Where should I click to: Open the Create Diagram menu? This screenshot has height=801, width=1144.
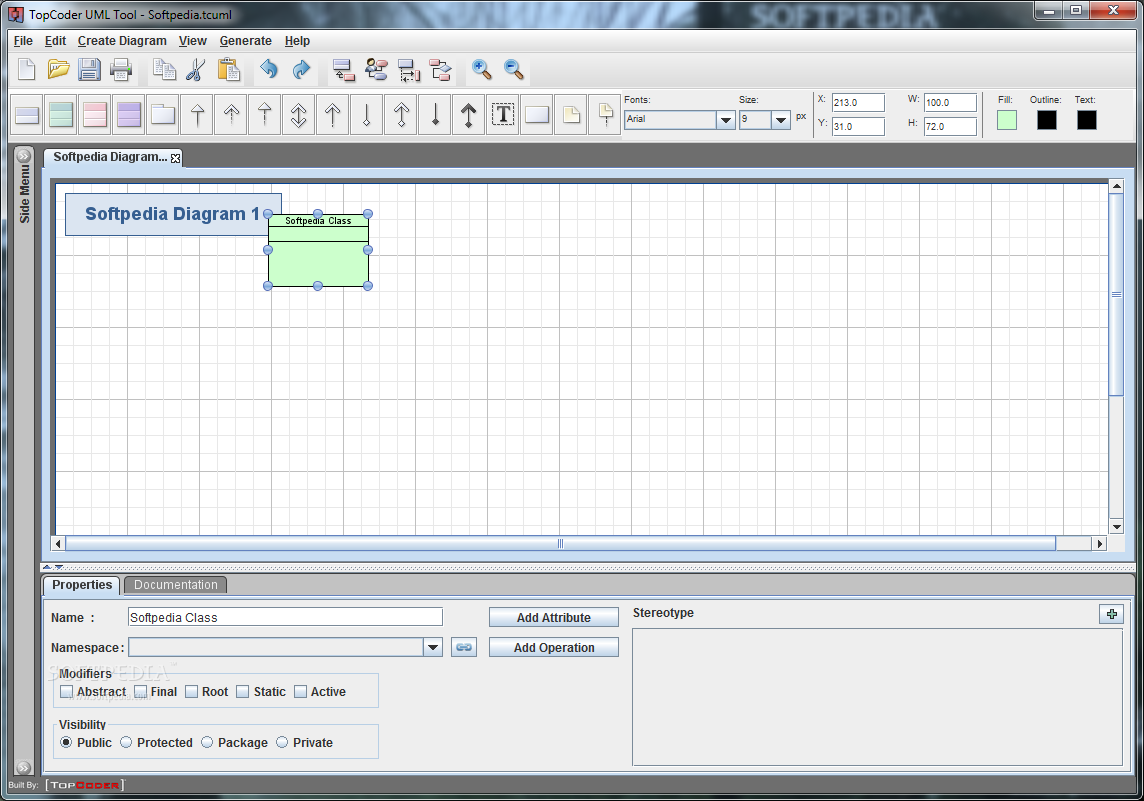click(x=123, y=41)
